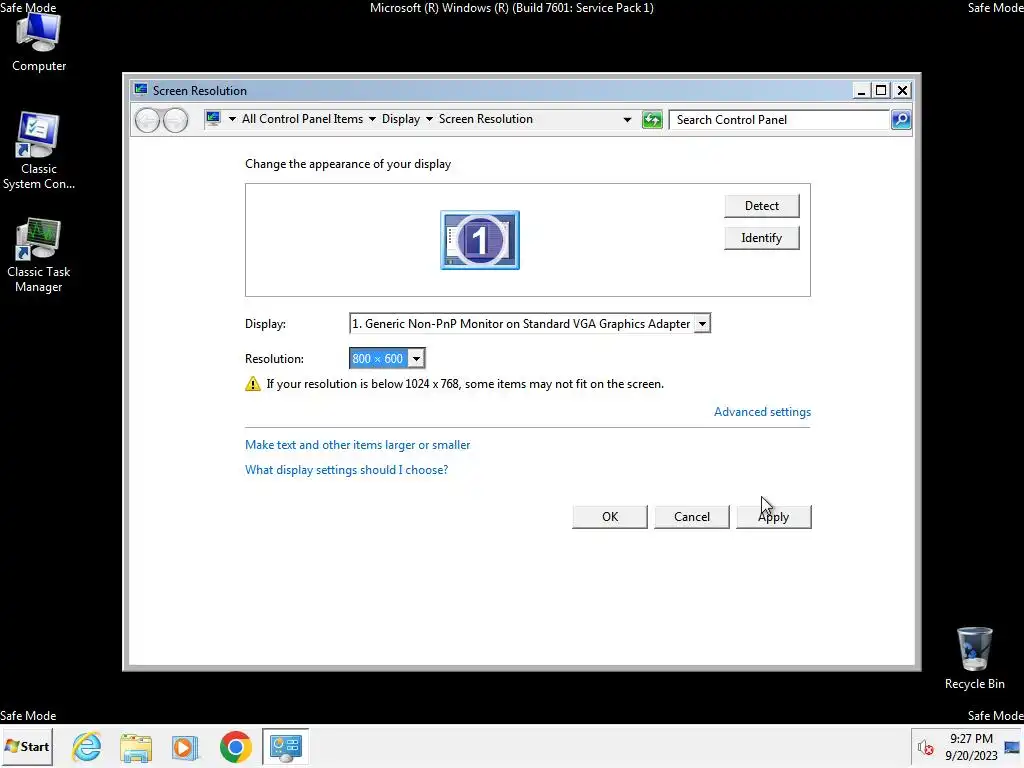Click the Forward navigation arrow
The height and width of the screenshot is (768, 1024).
click(x=175, y=120)
